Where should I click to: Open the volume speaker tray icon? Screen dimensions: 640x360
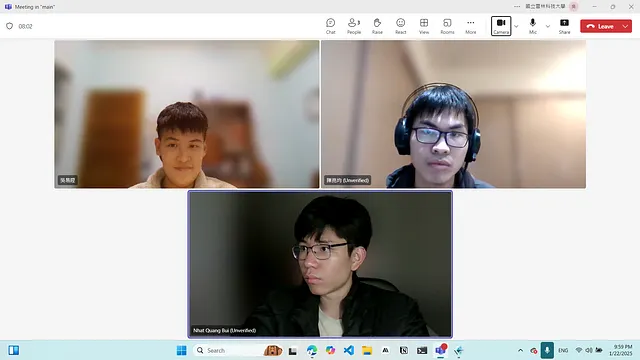click(x=589, y=350)
